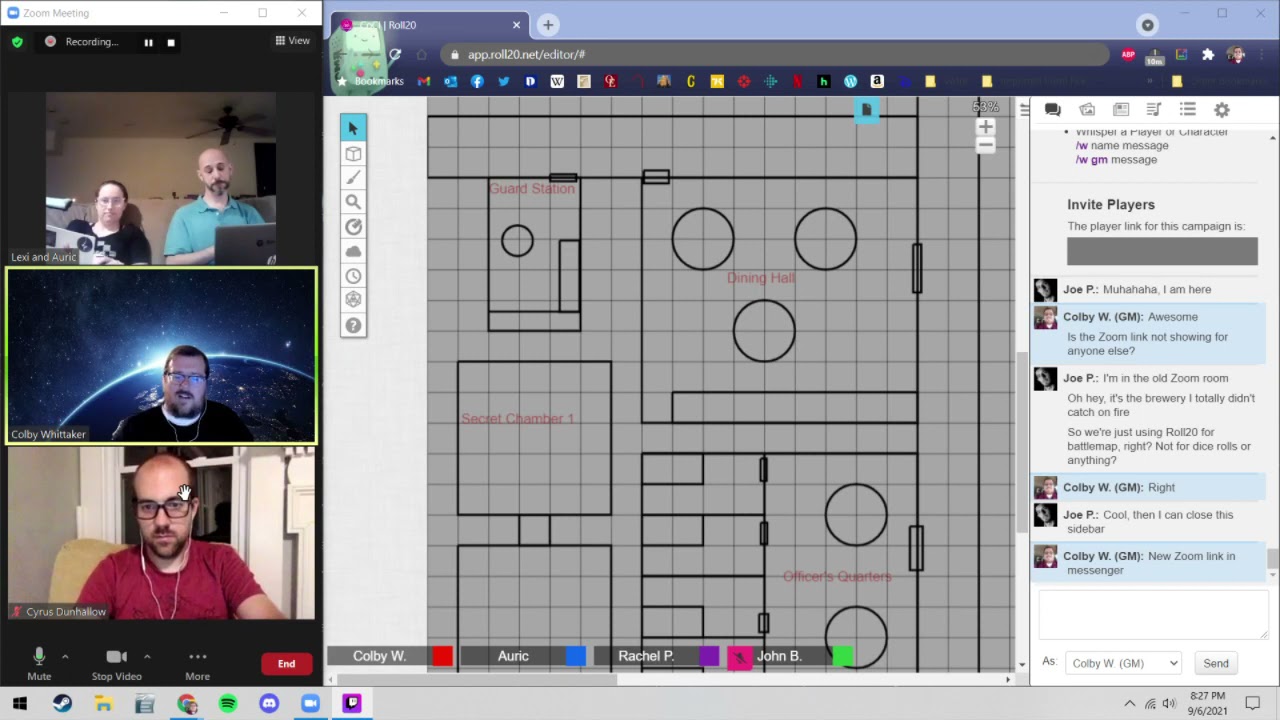Reload the Chrome page
This screenshot has width=1280, height=720.
395,54
